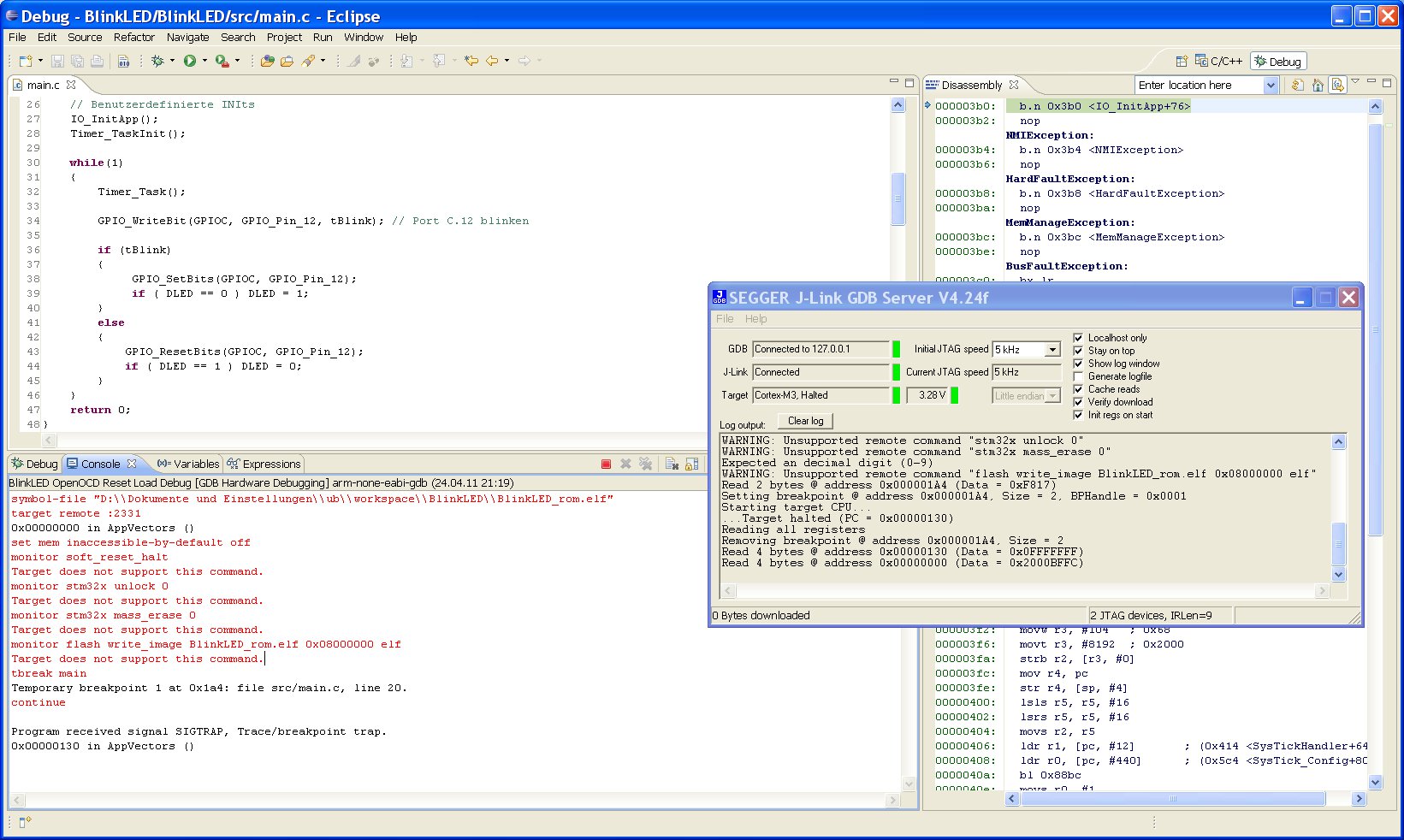
Task: Click the Open Perspective icon
Action: pyautogui.click(x=1182, y=61)
